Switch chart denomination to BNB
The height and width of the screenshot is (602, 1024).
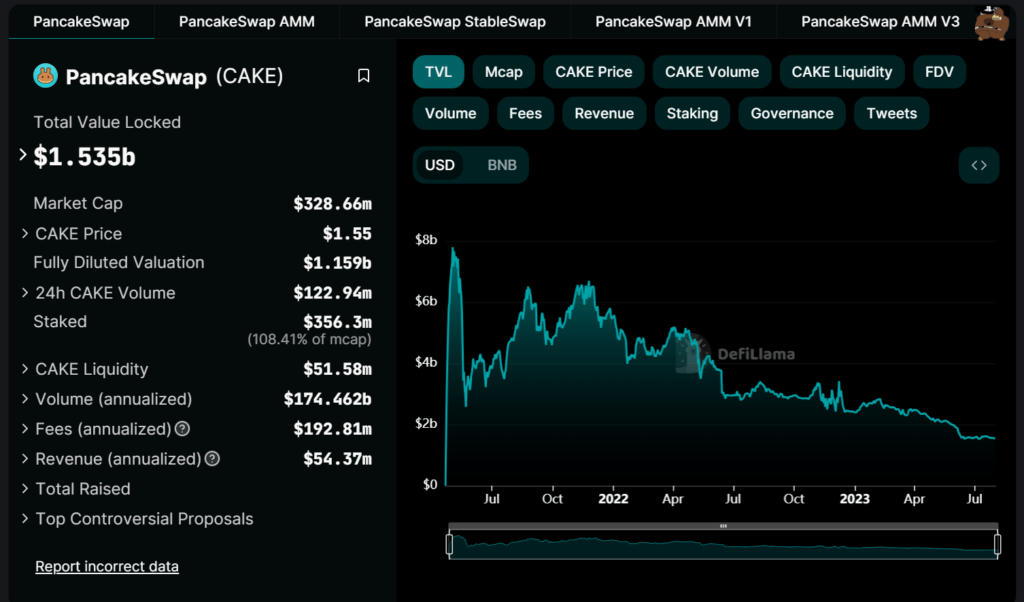pos(502,165)
